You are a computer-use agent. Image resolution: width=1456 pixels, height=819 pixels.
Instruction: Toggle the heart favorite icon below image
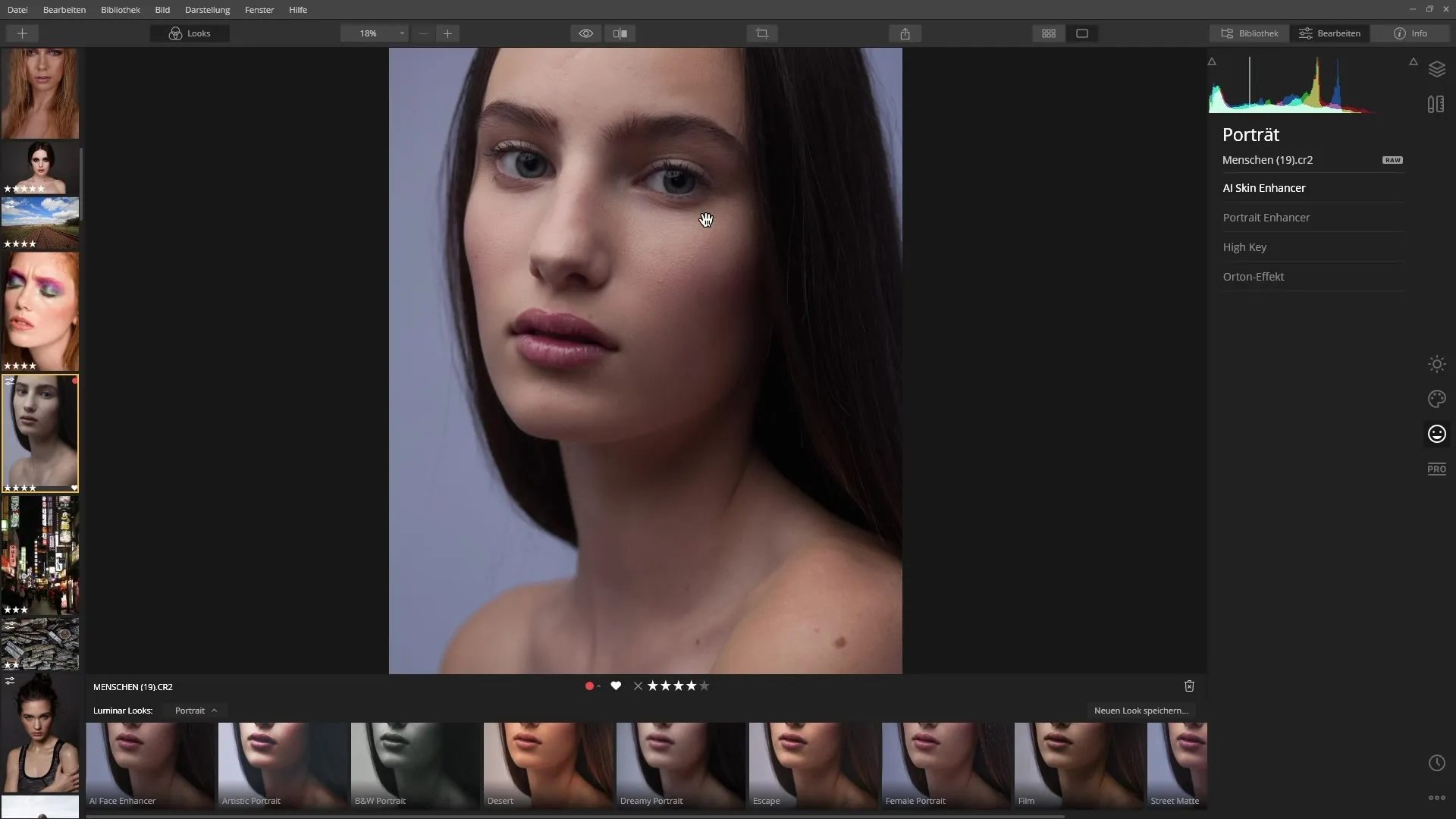(616, 686)
